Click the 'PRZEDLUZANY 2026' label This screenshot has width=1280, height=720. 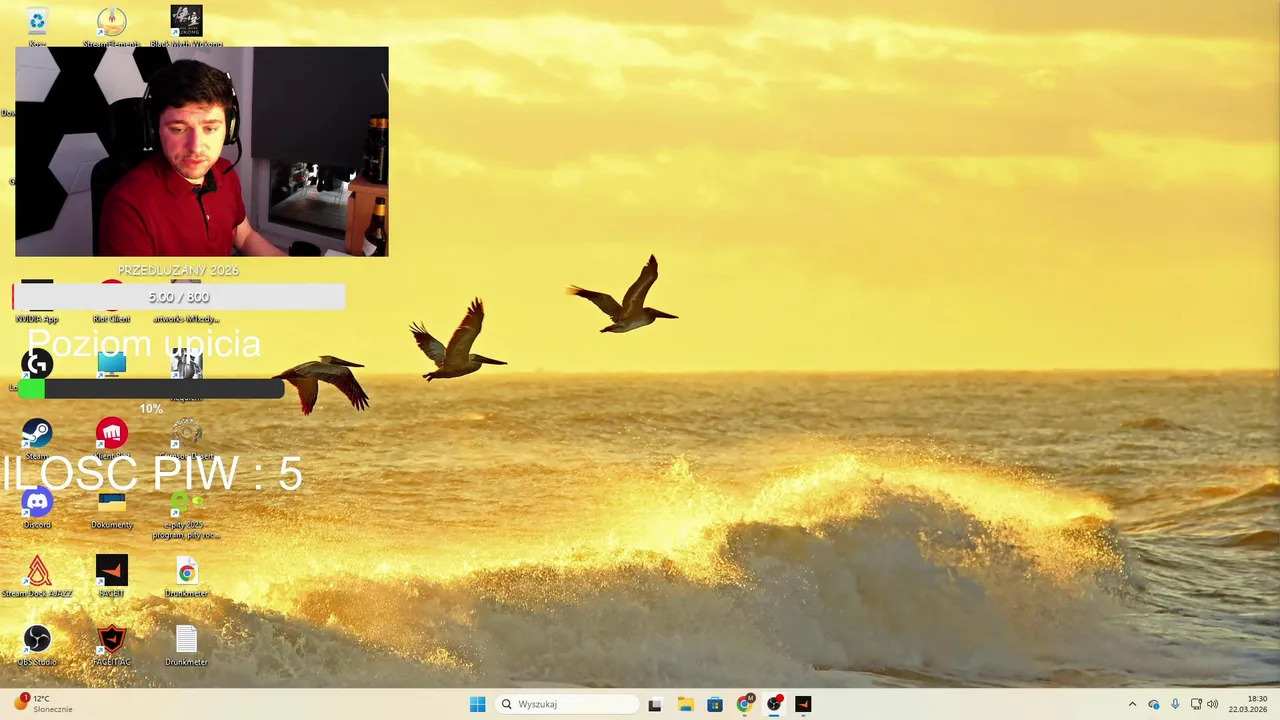(x=178, y=270)
